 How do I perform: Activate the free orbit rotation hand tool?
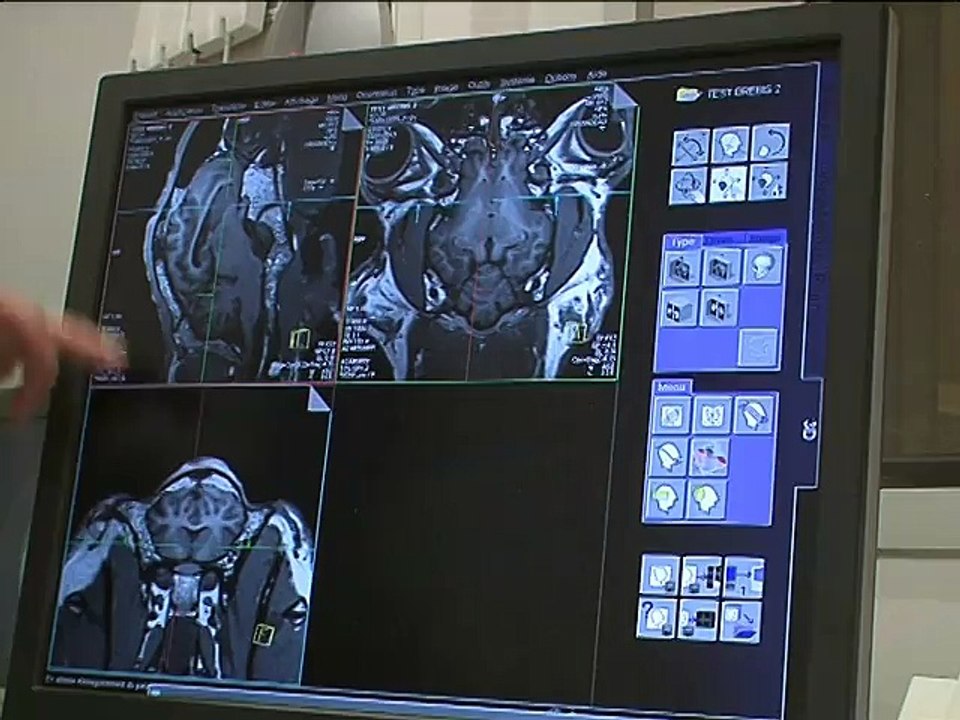[688, 187]
